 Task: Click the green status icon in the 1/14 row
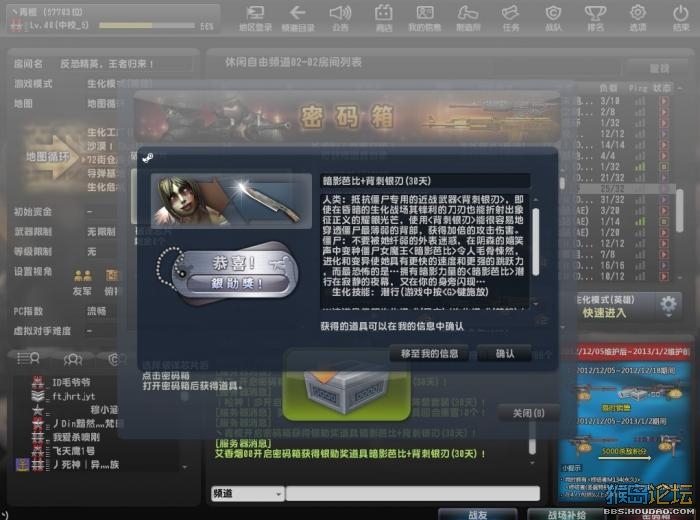click(x=664, y=221)
